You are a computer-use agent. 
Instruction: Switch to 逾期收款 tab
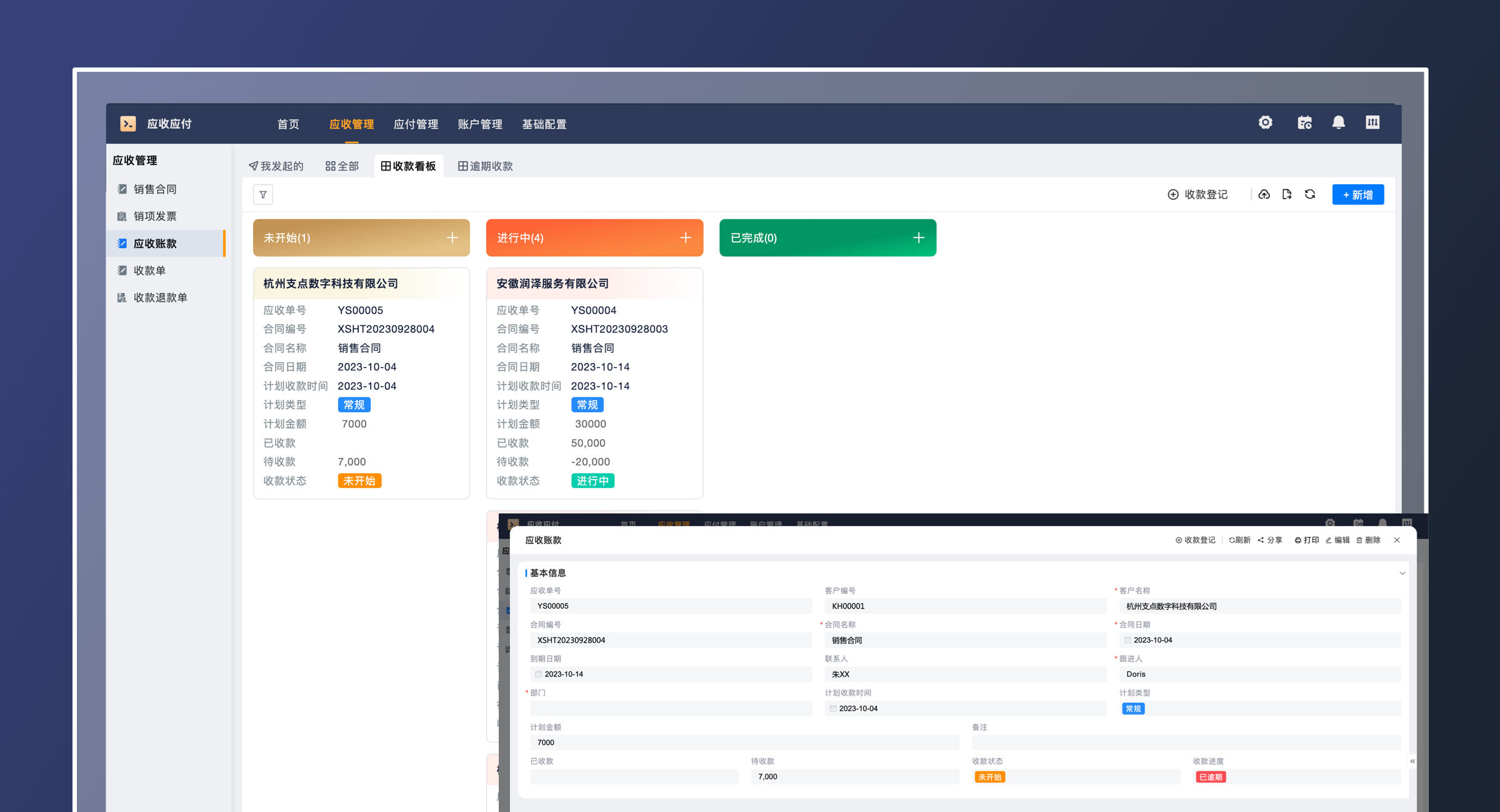tap(486, 166)
